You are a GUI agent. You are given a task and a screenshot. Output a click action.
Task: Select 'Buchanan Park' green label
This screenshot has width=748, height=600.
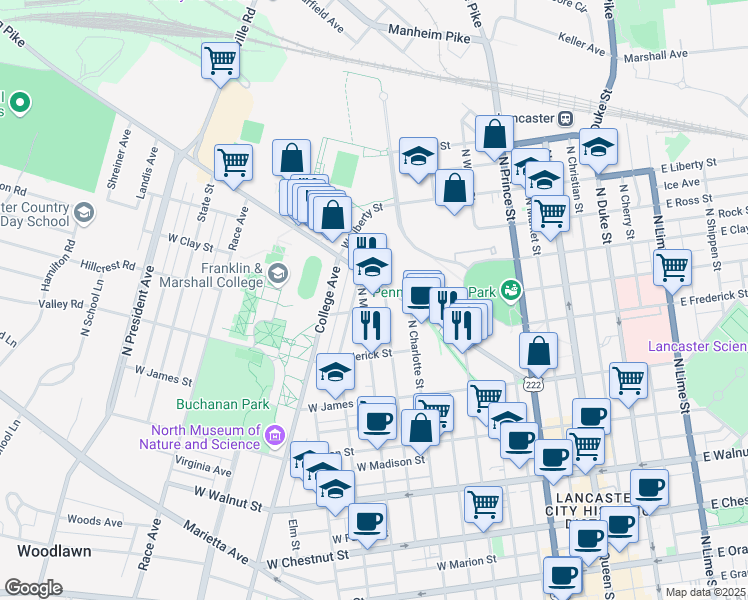pos(223,404)
